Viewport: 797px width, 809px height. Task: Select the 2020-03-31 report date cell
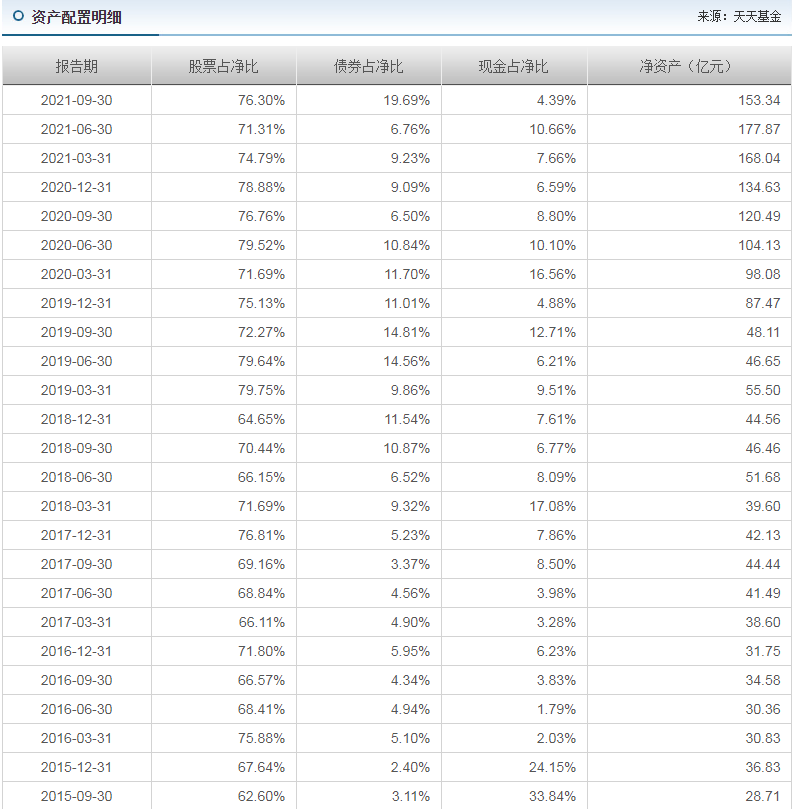pos(76,274)
